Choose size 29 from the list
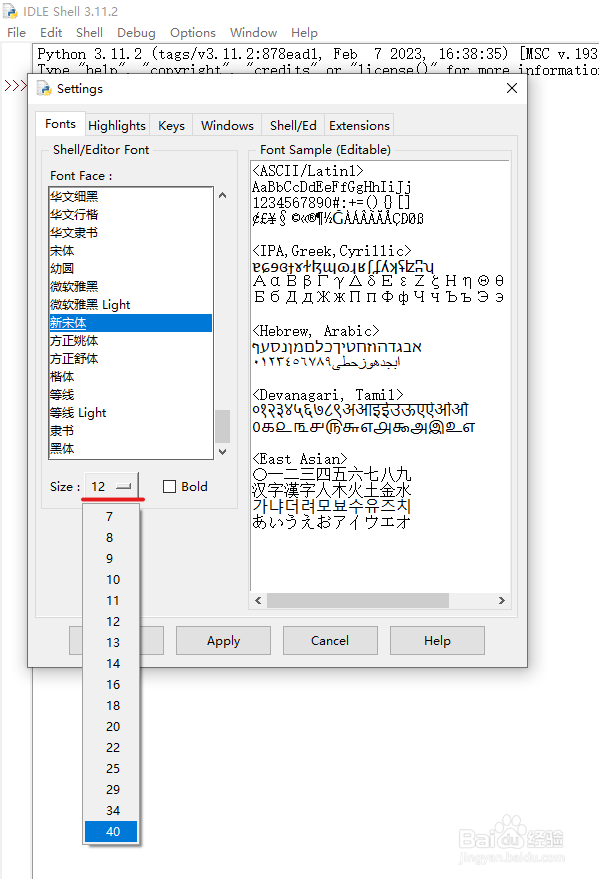Image resolution: width=599 pixels, height=879 pixels. click(111, 790)
